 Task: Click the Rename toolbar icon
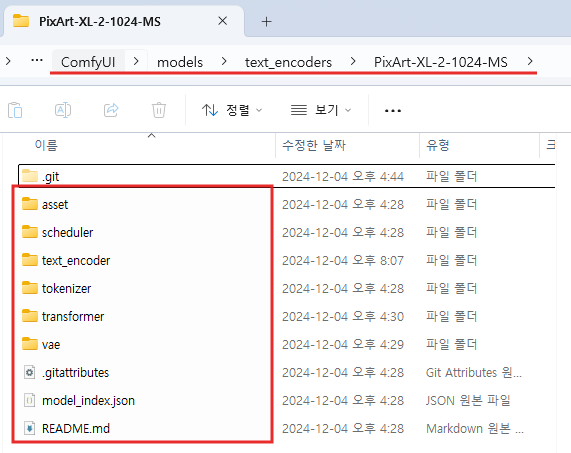[63, 110]
